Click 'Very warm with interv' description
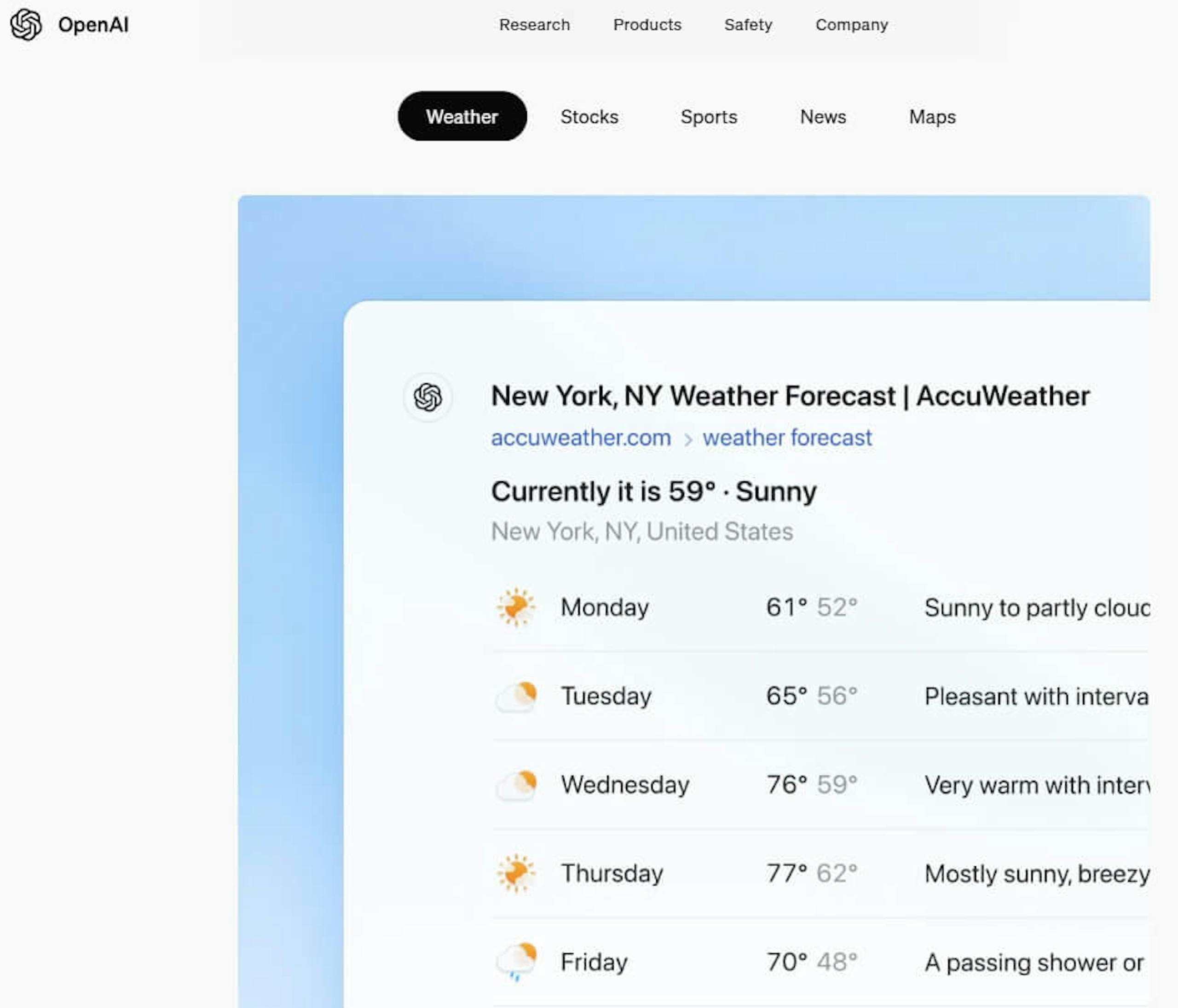 click(1037, 785)
